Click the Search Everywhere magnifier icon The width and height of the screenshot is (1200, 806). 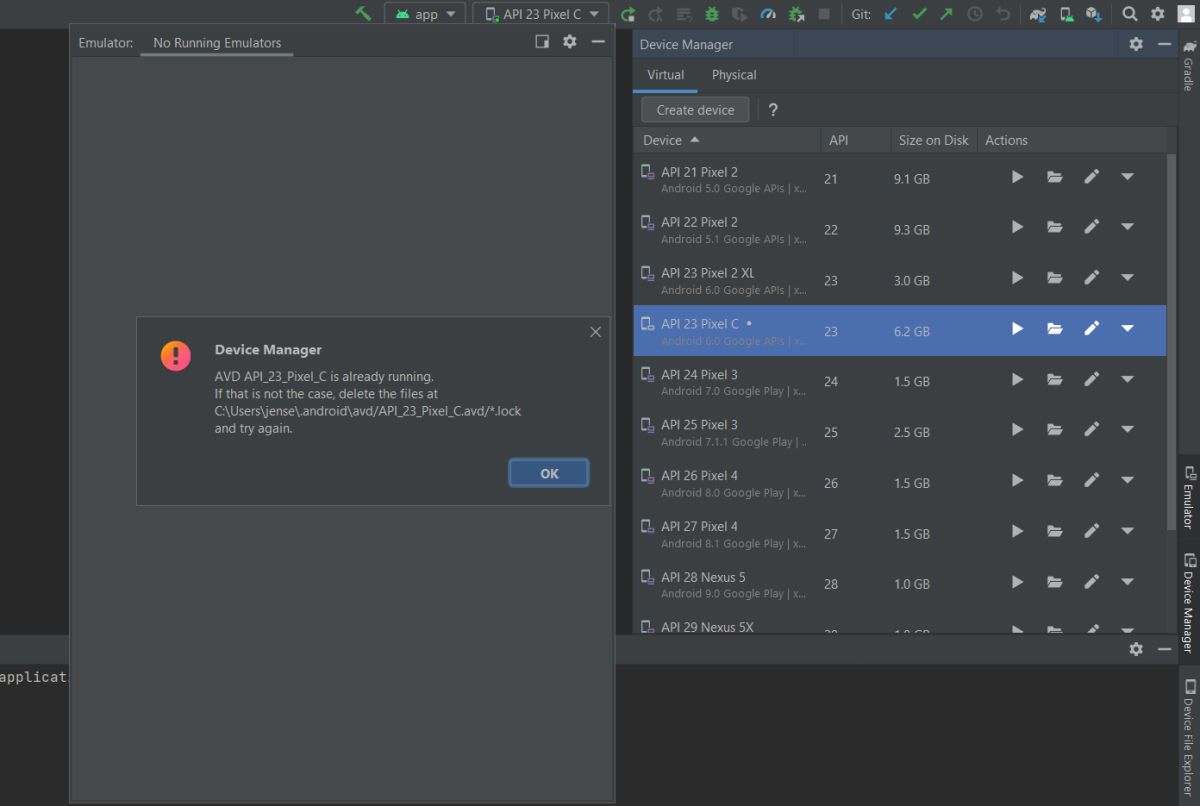(1130, 14)
